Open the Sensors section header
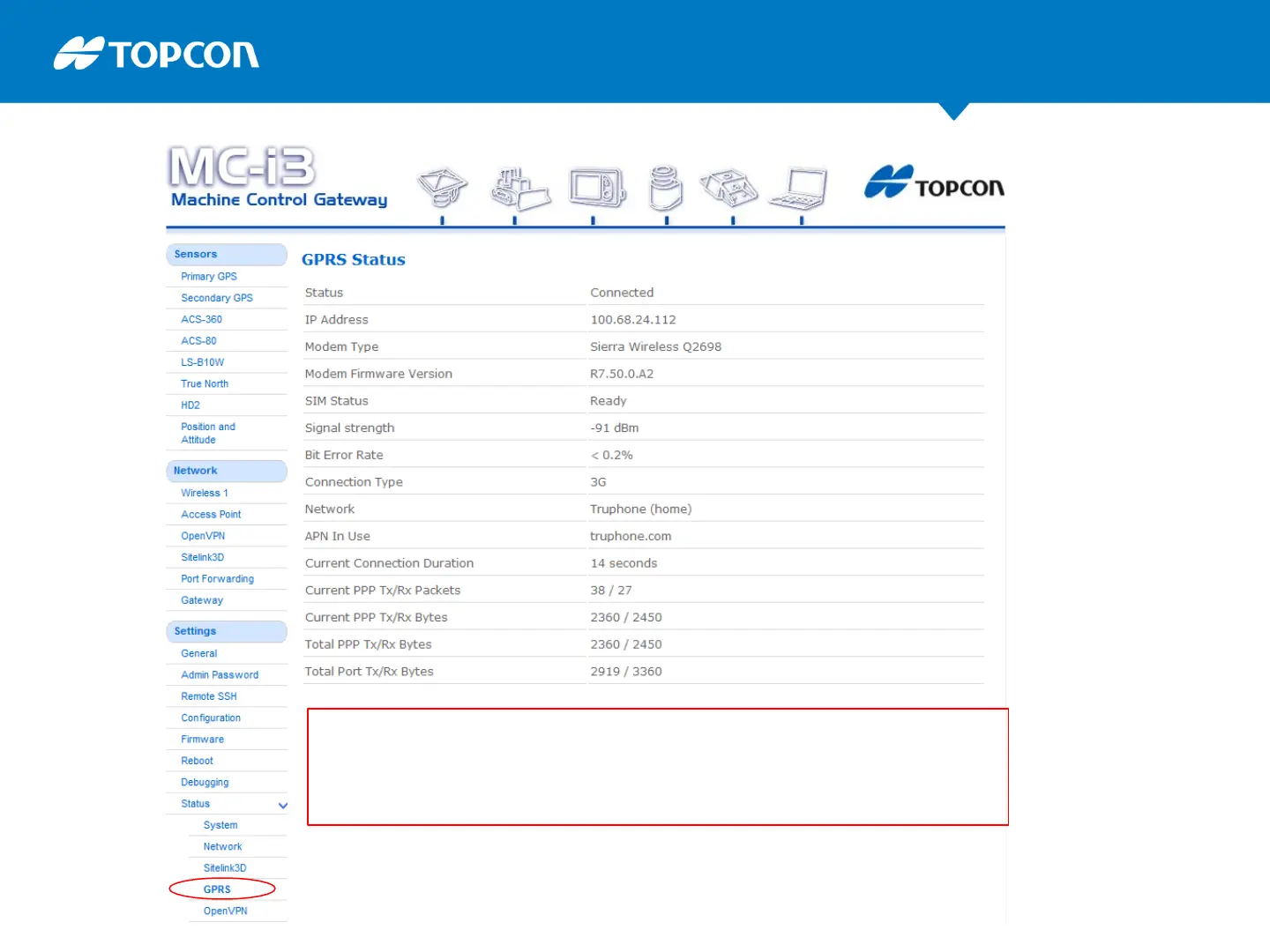Screen dimensions: 1270x952 227,254
